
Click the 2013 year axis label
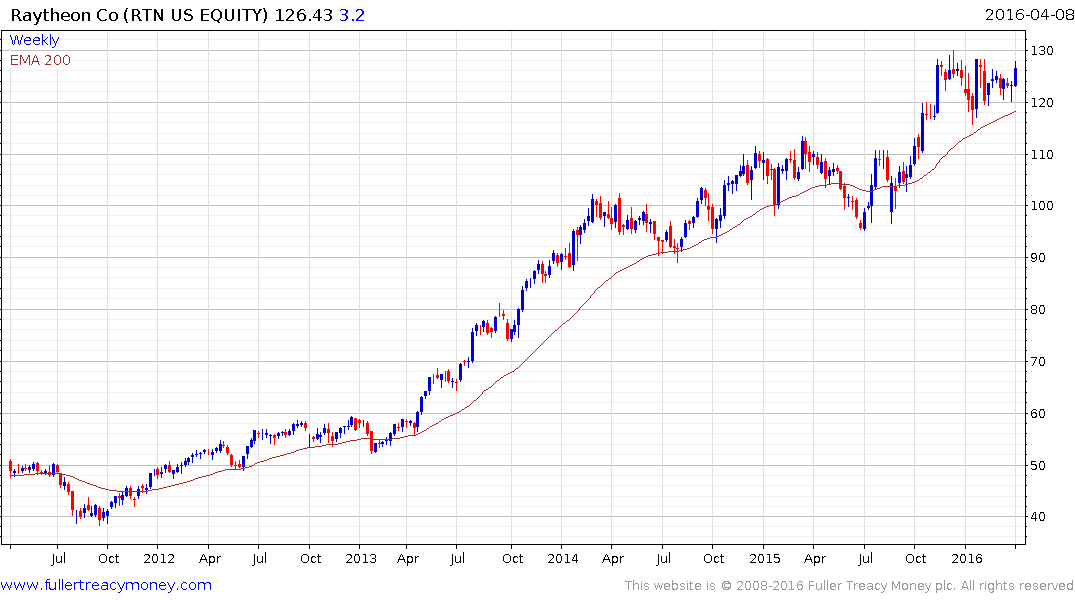(x=361, y=558)
